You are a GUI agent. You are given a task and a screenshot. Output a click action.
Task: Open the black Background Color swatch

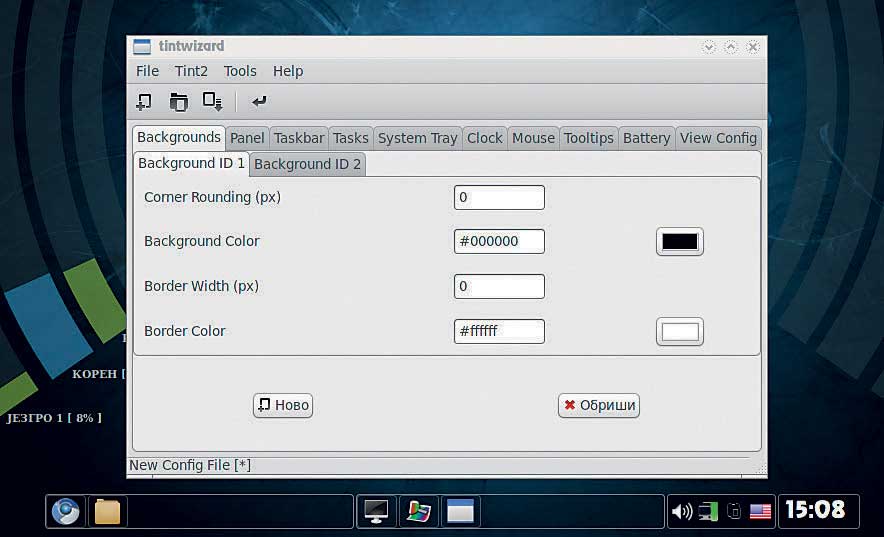click(x=680, y=242)
